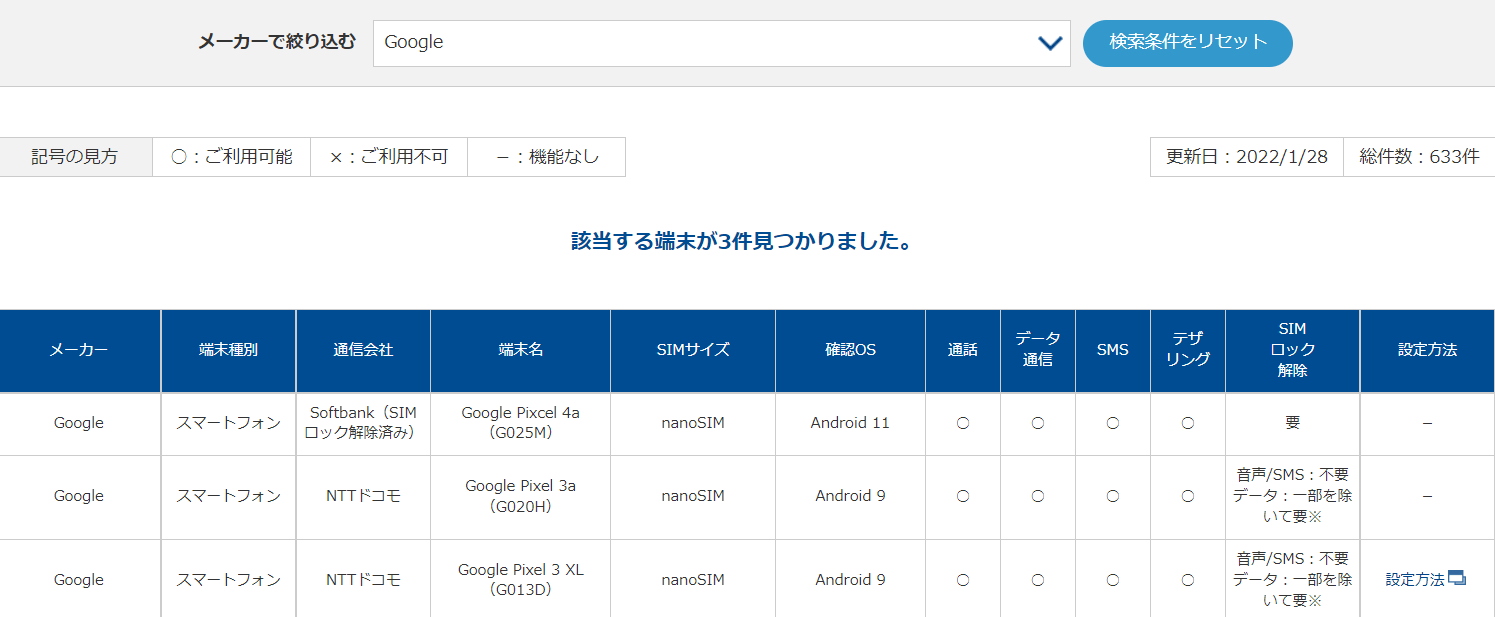Screen dimensions: 1495x617
Task: Click the ×:ご利用不可 legend item
Action: (x=389, y=157)
